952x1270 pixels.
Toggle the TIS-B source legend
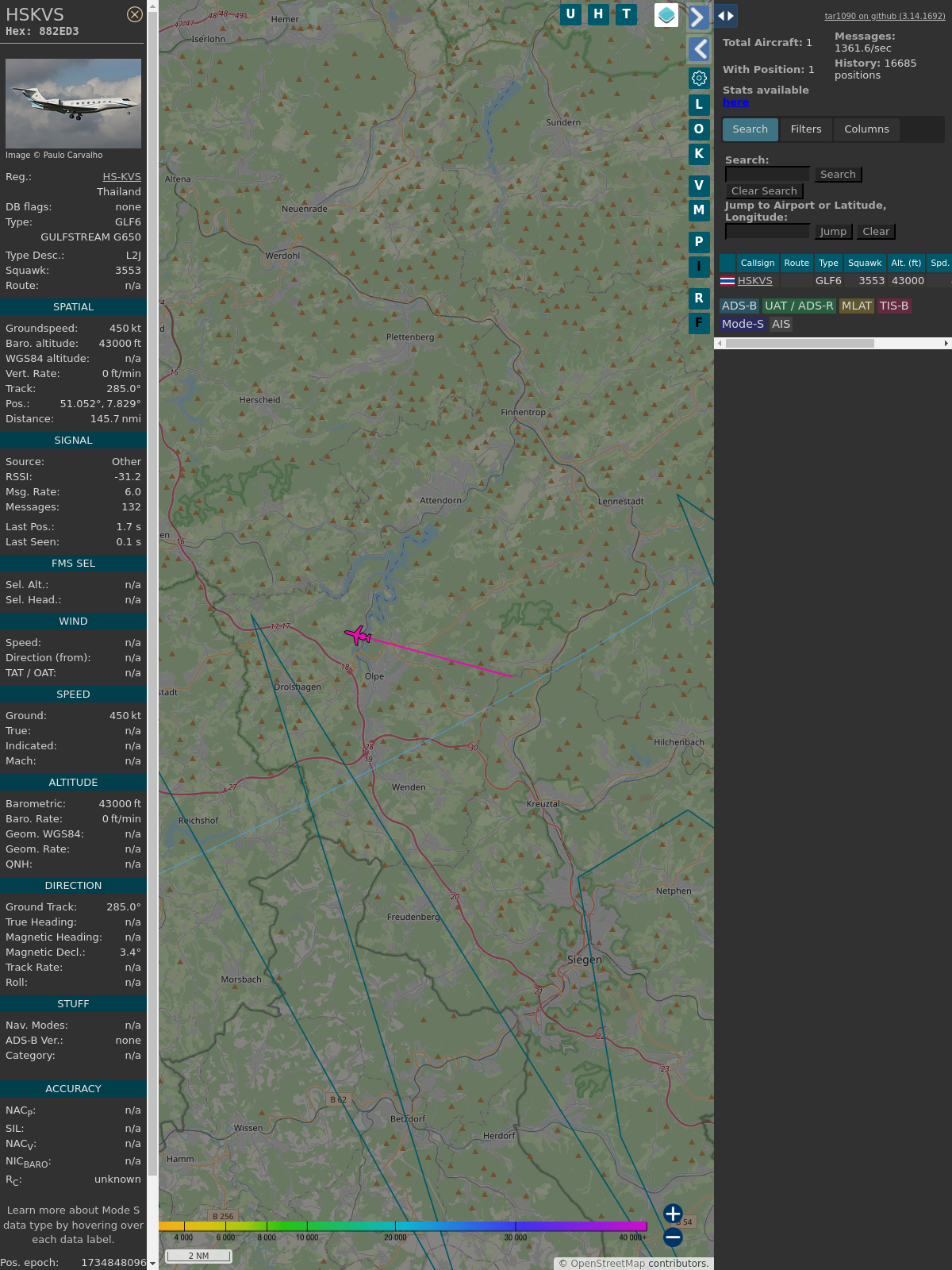pyautogui.click(x=894, y=306)
